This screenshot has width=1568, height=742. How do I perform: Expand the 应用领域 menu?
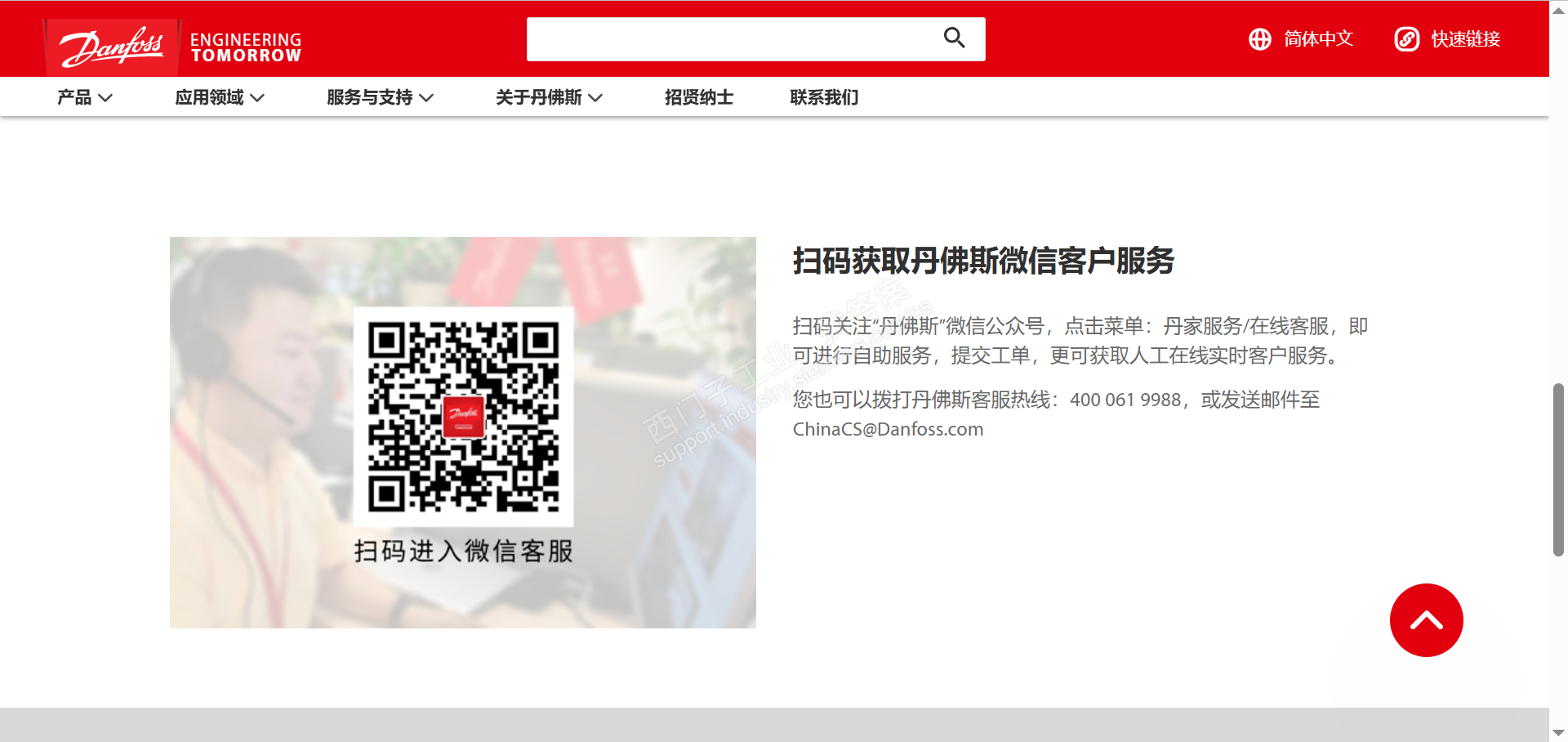220,98
